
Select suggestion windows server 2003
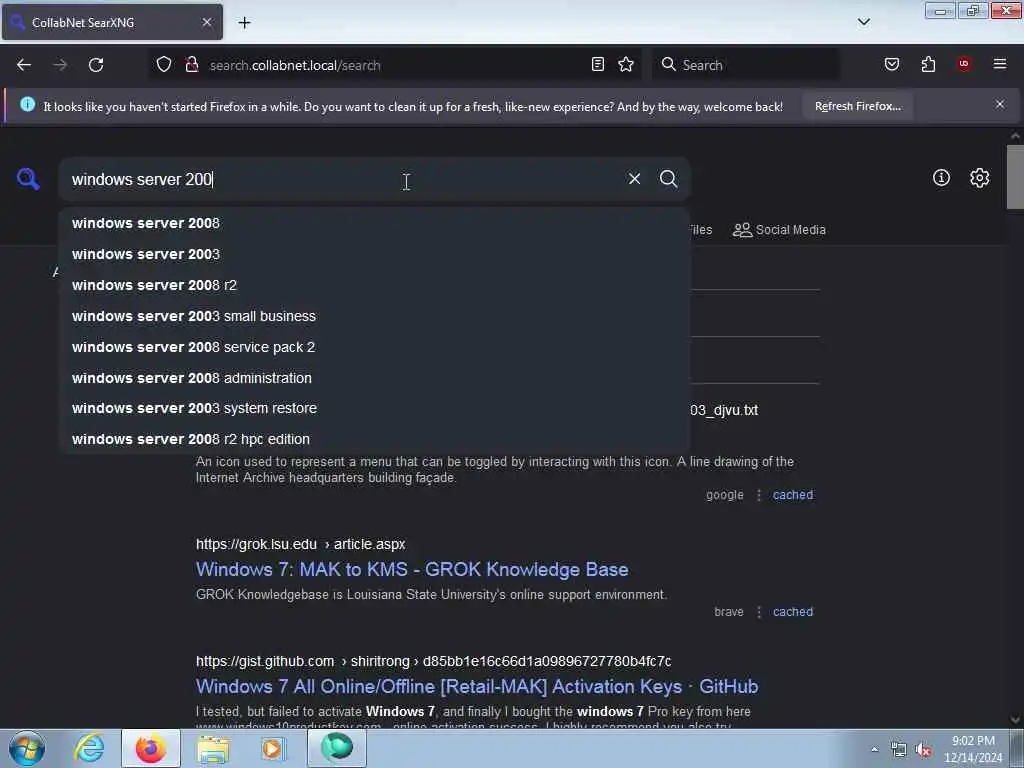click(x=374, y=254)
